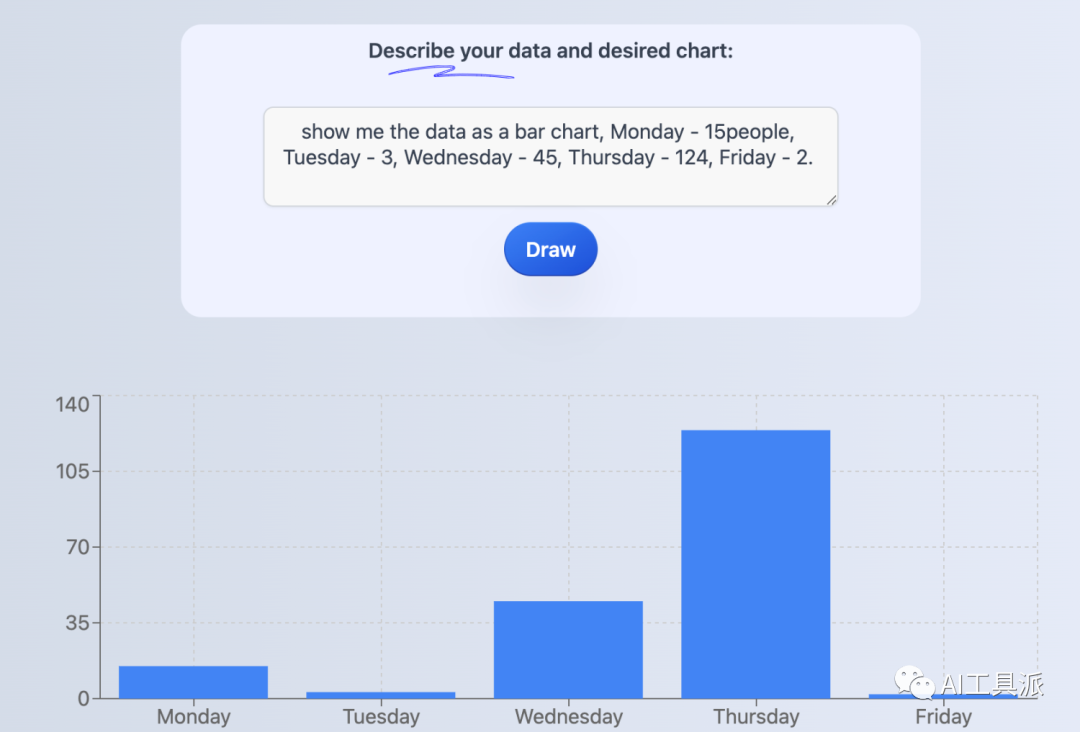Click the 105 y-axis tick label
The image size is (1080, 732).
(x=72, y=471)
